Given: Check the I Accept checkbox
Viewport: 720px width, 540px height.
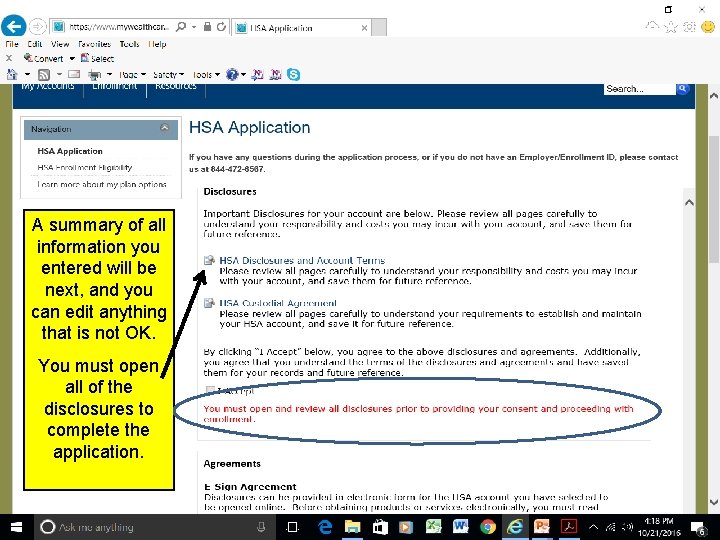Looking at the screenshot, I should [210, 390].
